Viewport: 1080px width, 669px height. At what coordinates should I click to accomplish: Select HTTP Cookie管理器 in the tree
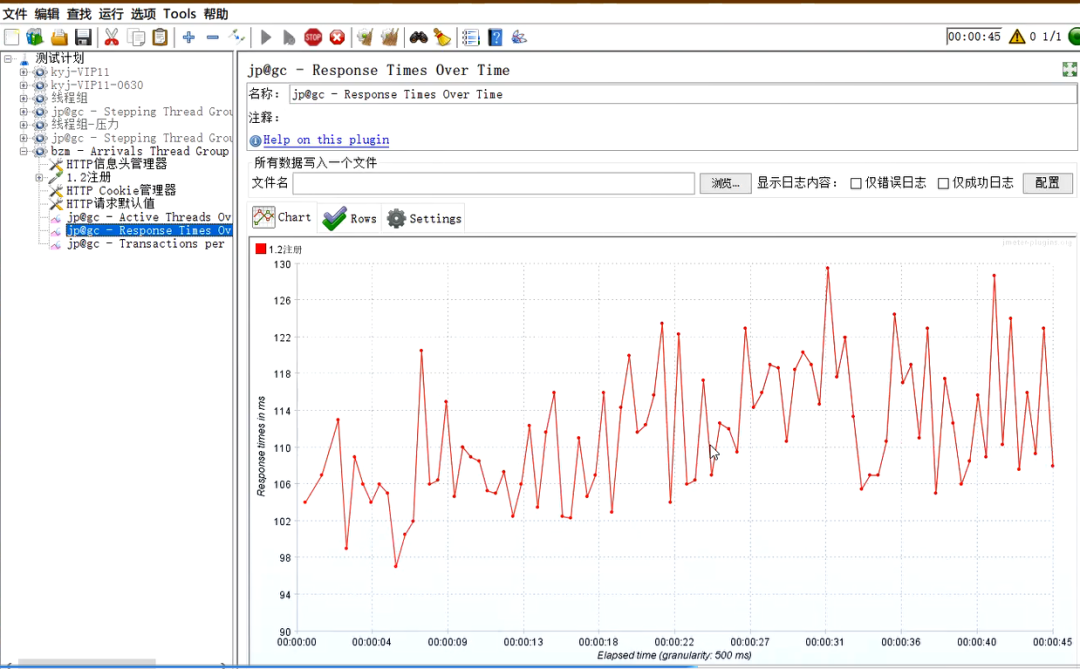[121, 190]
